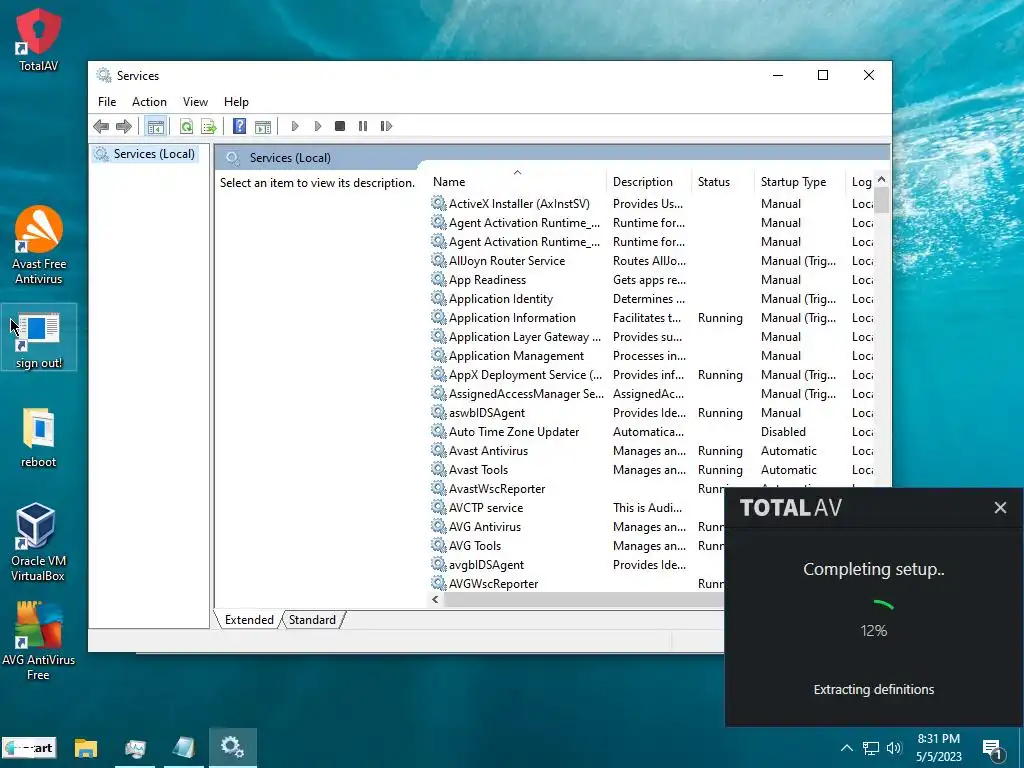Open the Action menu
Image resolution: width=1024 pixels, height=768 pixels.
pos(149,102)
